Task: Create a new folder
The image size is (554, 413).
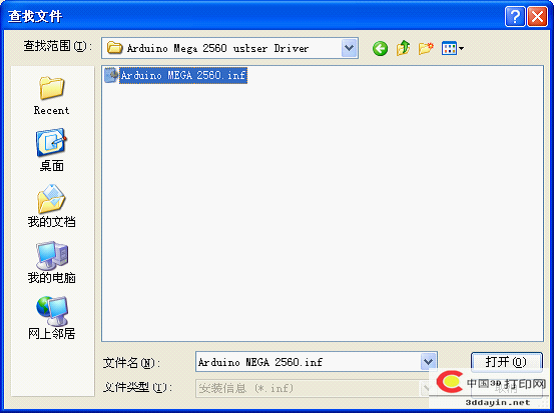Action: (426, 48)
